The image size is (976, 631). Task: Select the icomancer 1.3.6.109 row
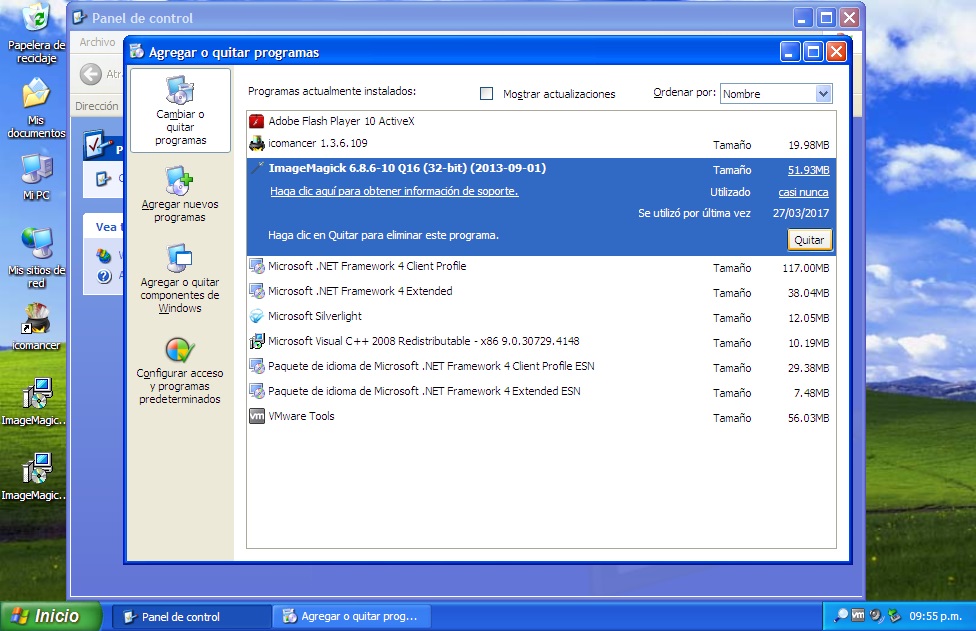541,144
